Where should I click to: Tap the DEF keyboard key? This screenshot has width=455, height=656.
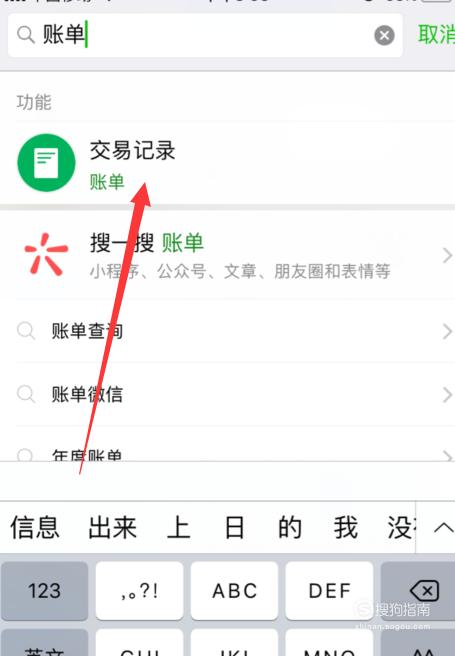329,591
